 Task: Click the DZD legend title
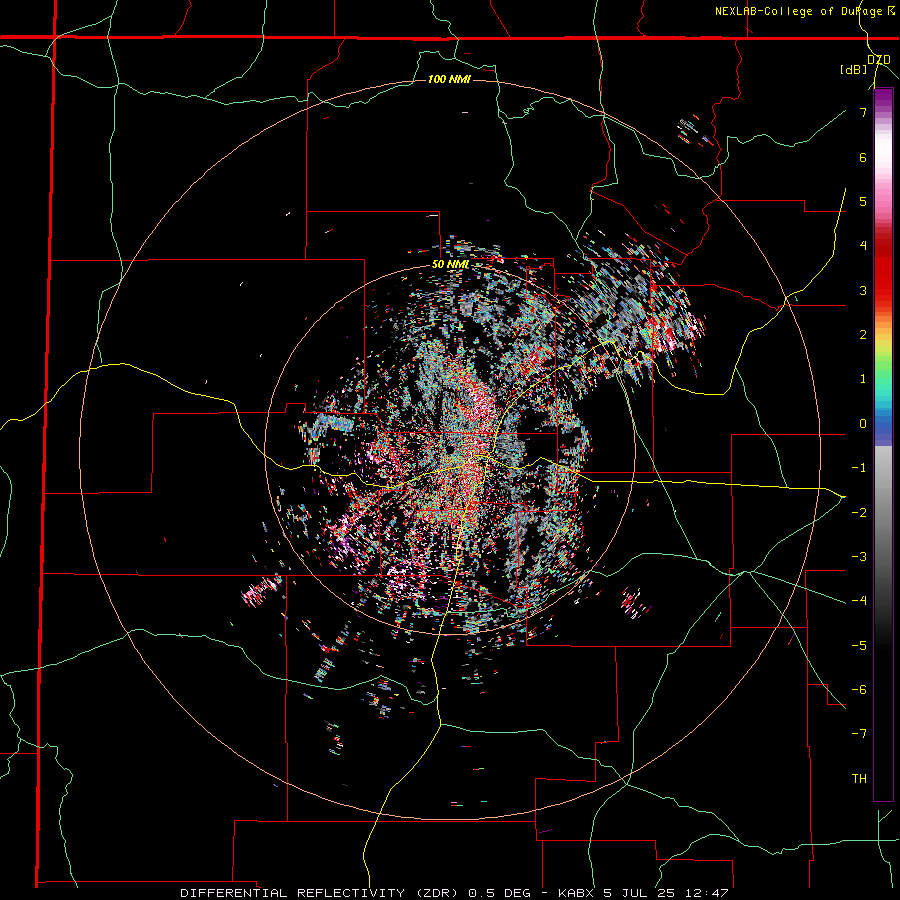tap(879, 60)
